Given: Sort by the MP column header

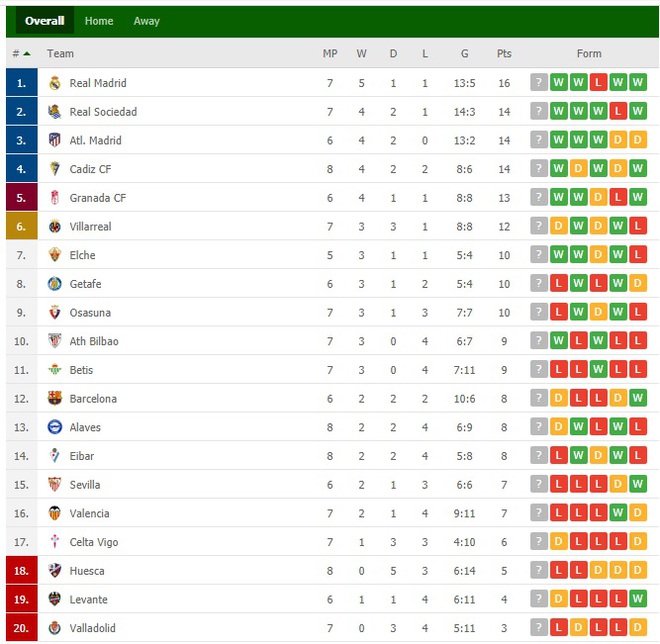Looking at the screenshot, I should tap(330, 53).
